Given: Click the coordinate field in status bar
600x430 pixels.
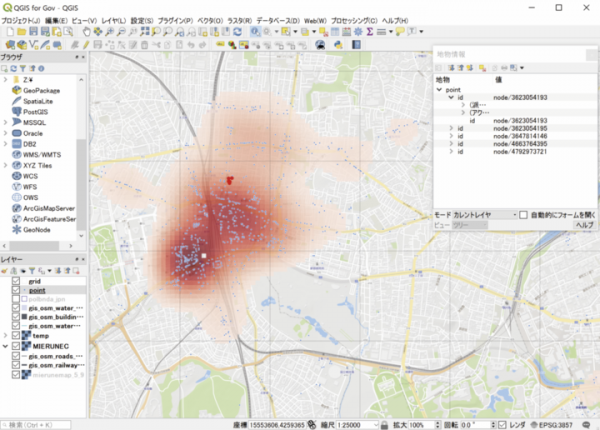Looking at the screenshot, I should click(277, 425).
